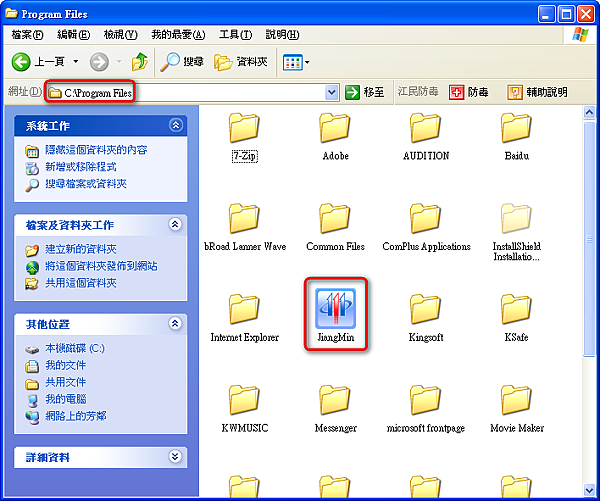Expand the 詳細資料 panel
The height and width of the screenshot is (501, 600).
pyautogui.click(x=175, y=456)
